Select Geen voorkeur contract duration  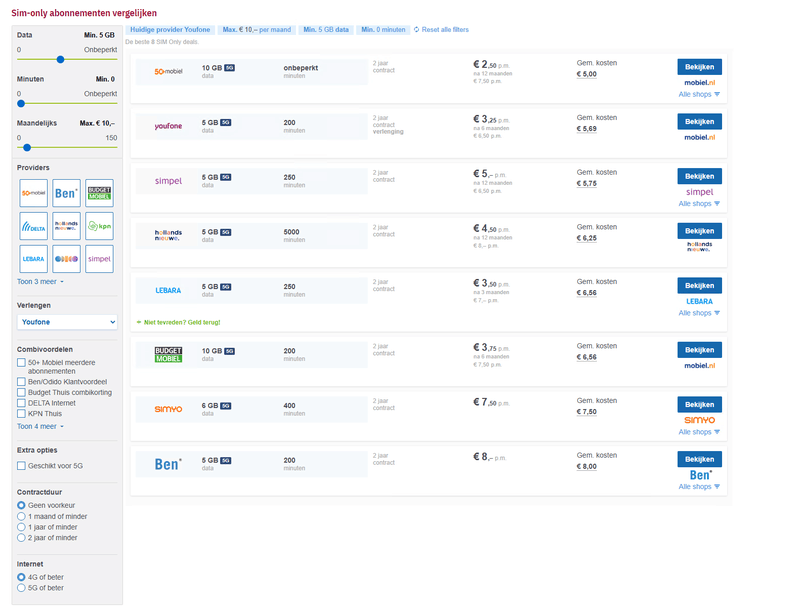point(21,505)
